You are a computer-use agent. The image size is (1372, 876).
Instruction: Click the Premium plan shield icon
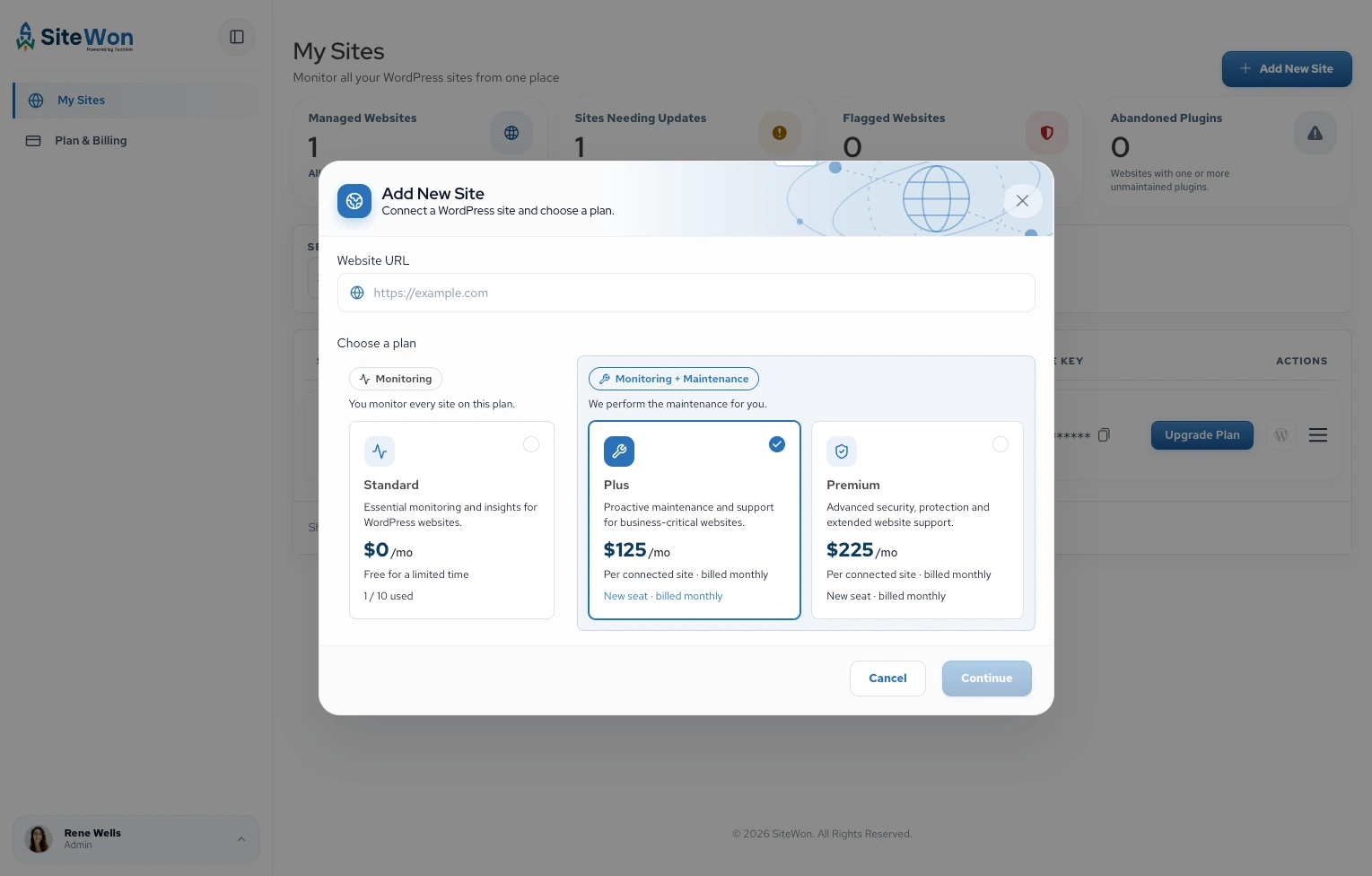[x=842, y=451]
